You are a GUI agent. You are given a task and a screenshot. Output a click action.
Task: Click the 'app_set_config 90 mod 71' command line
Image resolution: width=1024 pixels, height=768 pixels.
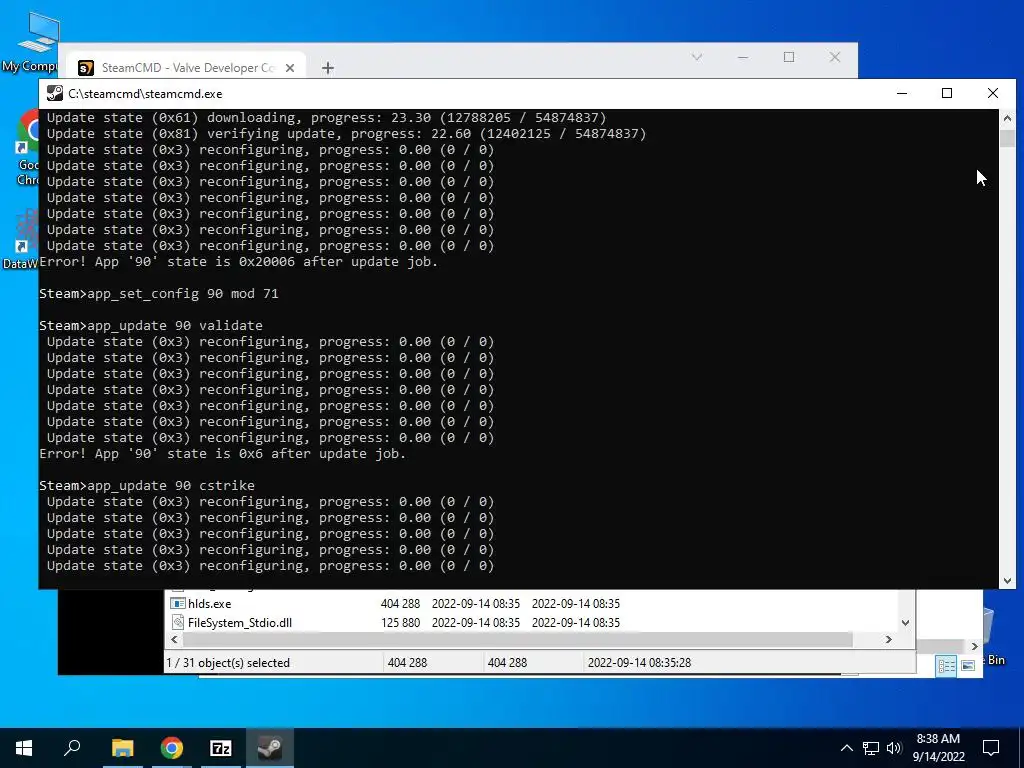pos(159,293)
